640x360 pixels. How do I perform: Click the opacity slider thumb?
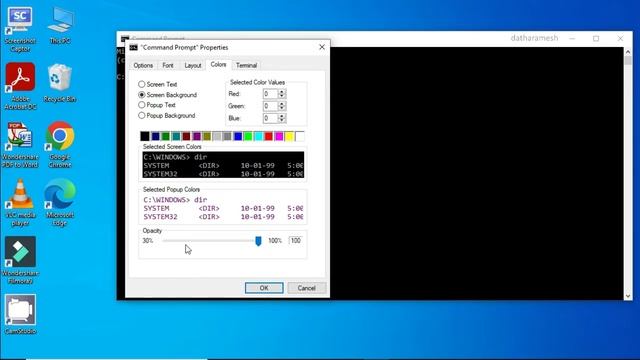coord(258,241)
